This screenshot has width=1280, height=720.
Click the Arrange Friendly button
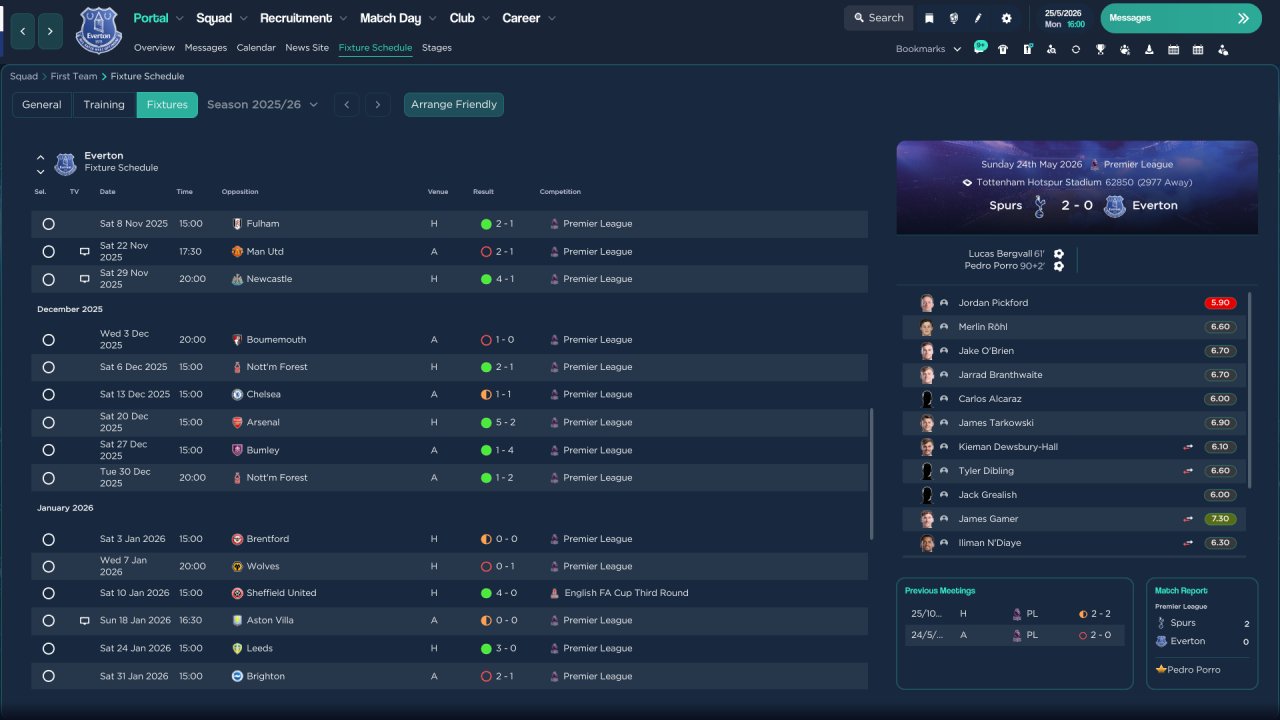coord(454,105)
